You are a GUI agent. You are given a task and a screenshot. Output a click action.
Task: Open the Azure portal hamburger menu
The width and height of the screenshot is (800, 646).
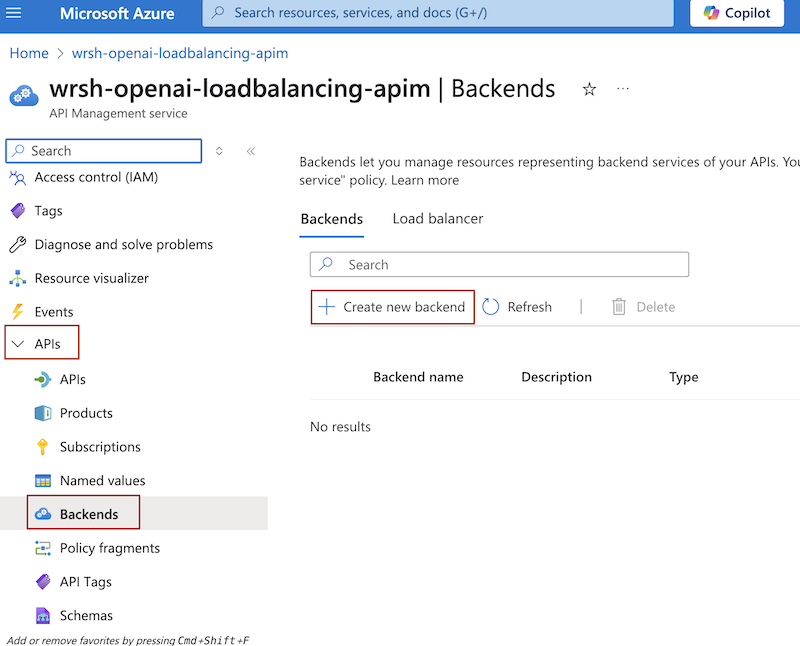coord(13,12)
